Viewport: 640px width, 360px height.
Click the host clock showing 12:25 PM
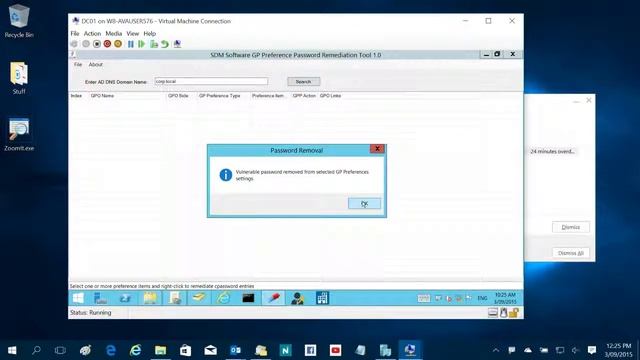point(618,350)
